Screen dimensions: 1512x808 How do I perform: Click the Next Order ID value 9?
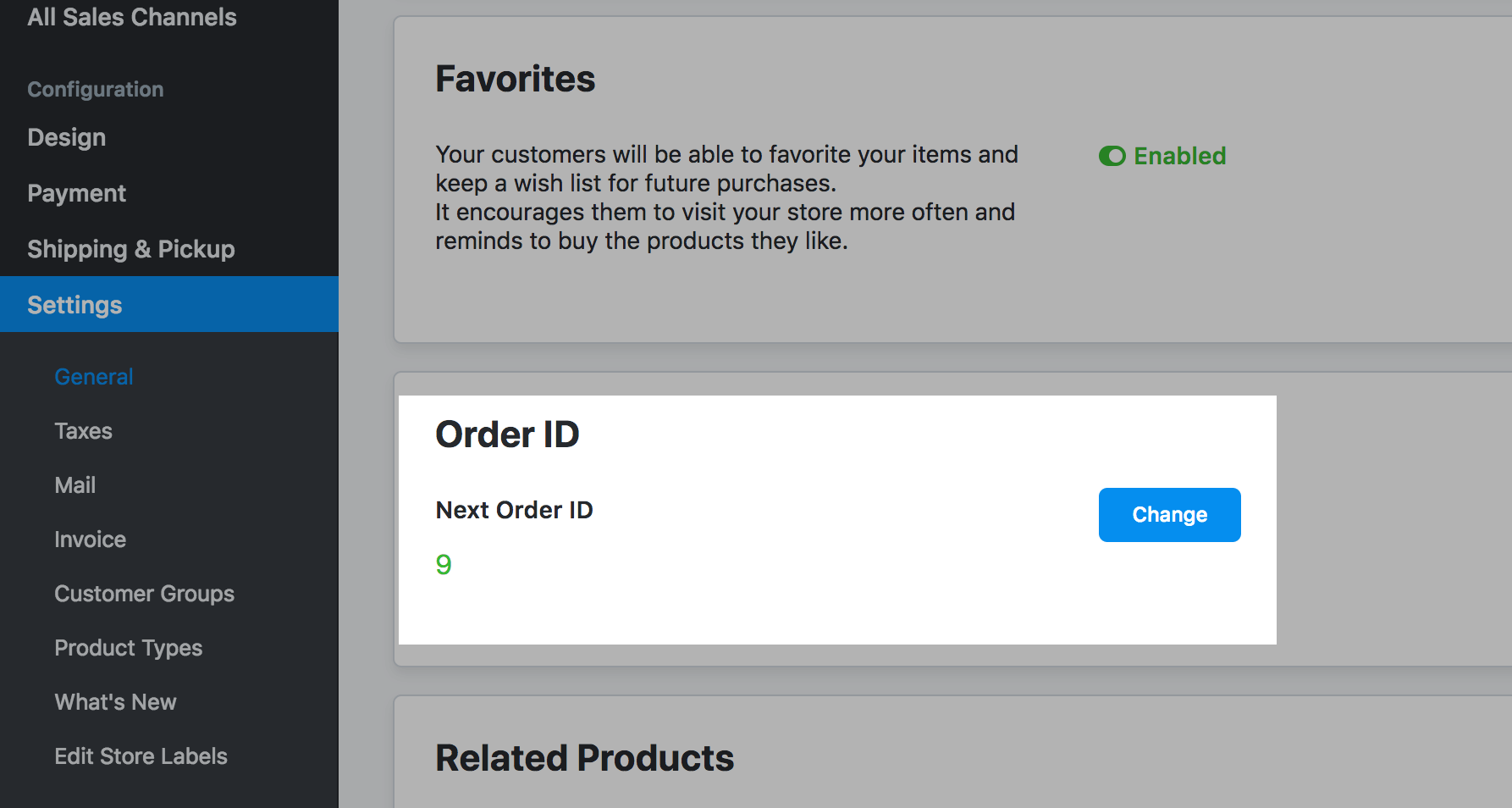(444, 565)
